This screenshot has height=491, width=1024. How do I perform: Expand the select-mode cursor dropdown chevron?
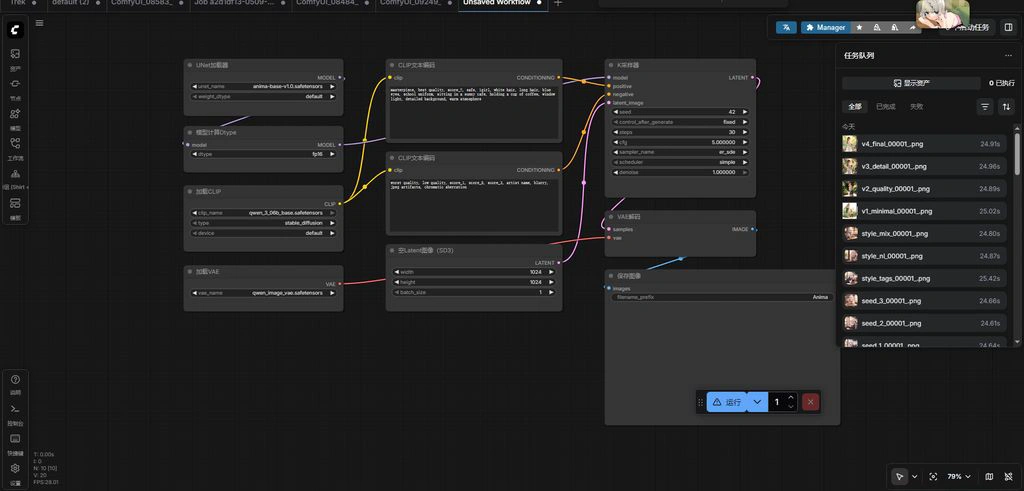pyautogui.click(x=914, y=477)
